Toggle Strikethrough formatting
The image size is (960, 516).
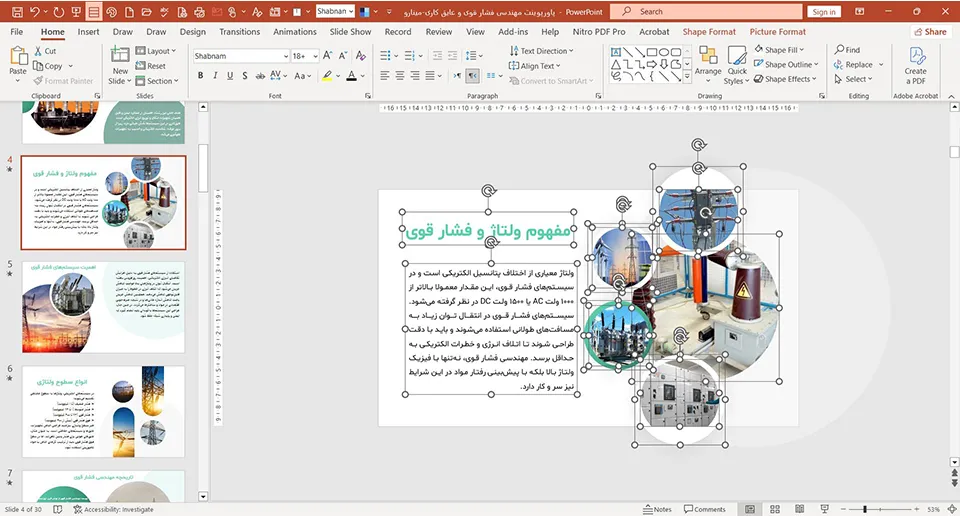[260, 76]
